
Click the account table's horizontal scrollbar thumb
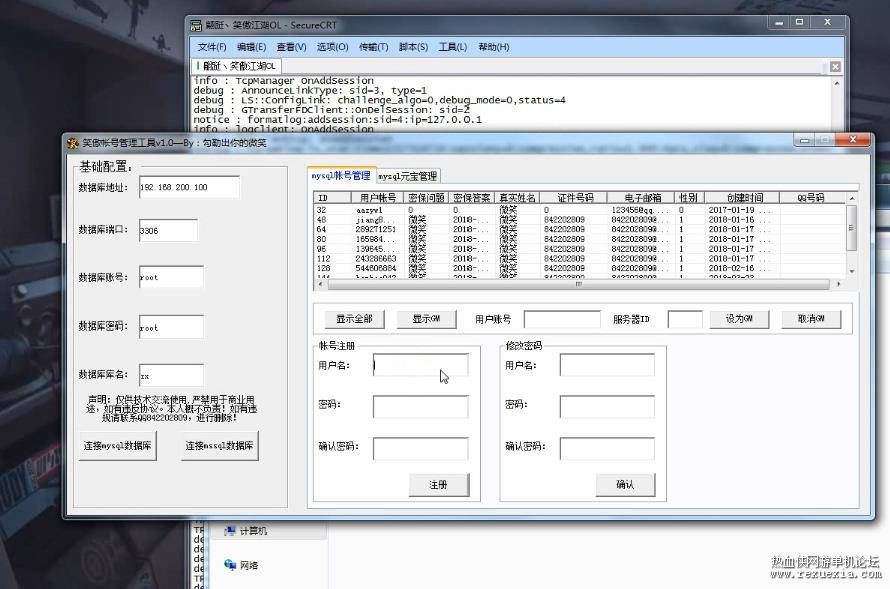(578, 284)
